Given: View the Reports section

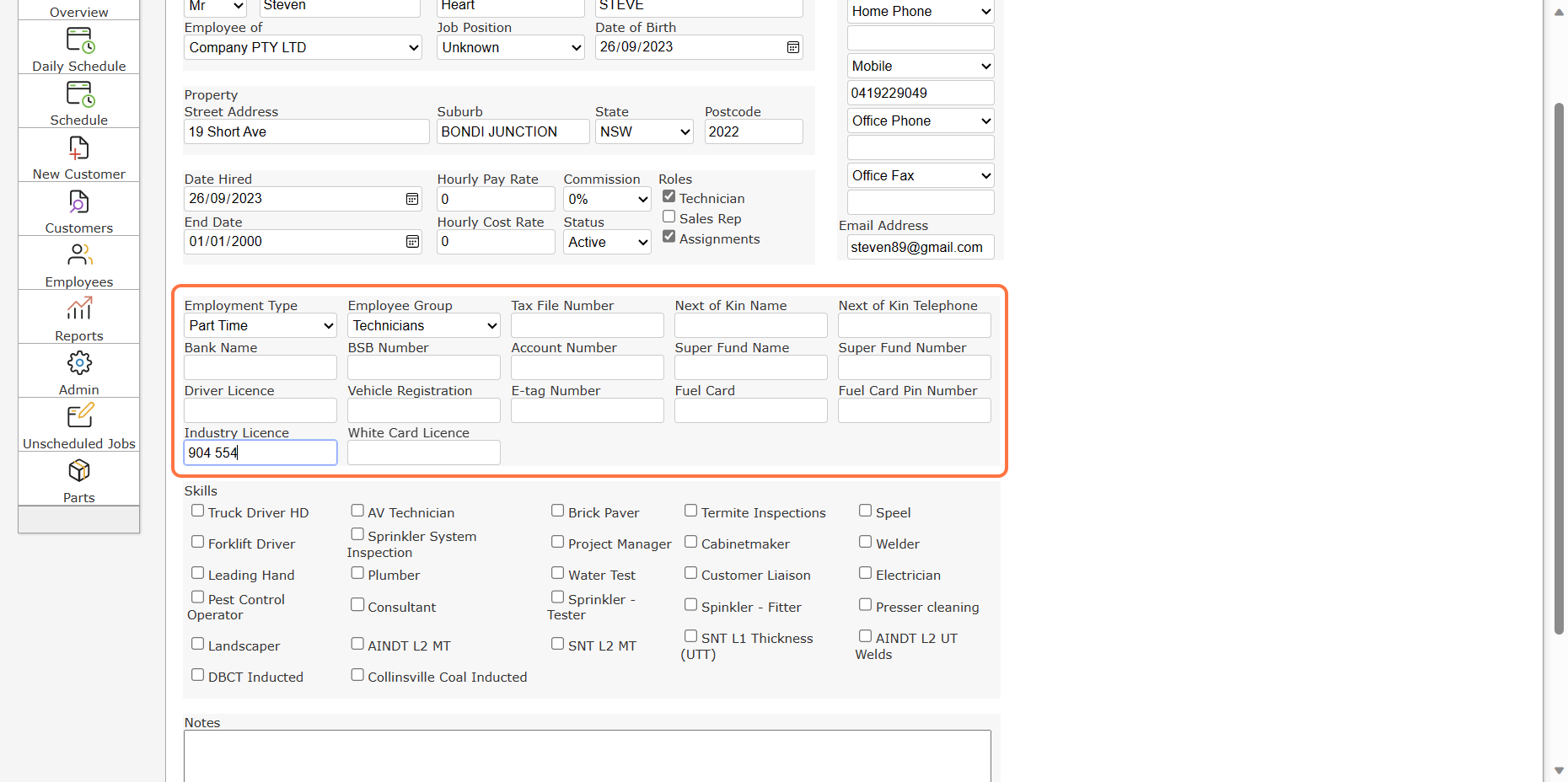Looking at the screenshot, I should pyautogui.click(x=78, y=316).
